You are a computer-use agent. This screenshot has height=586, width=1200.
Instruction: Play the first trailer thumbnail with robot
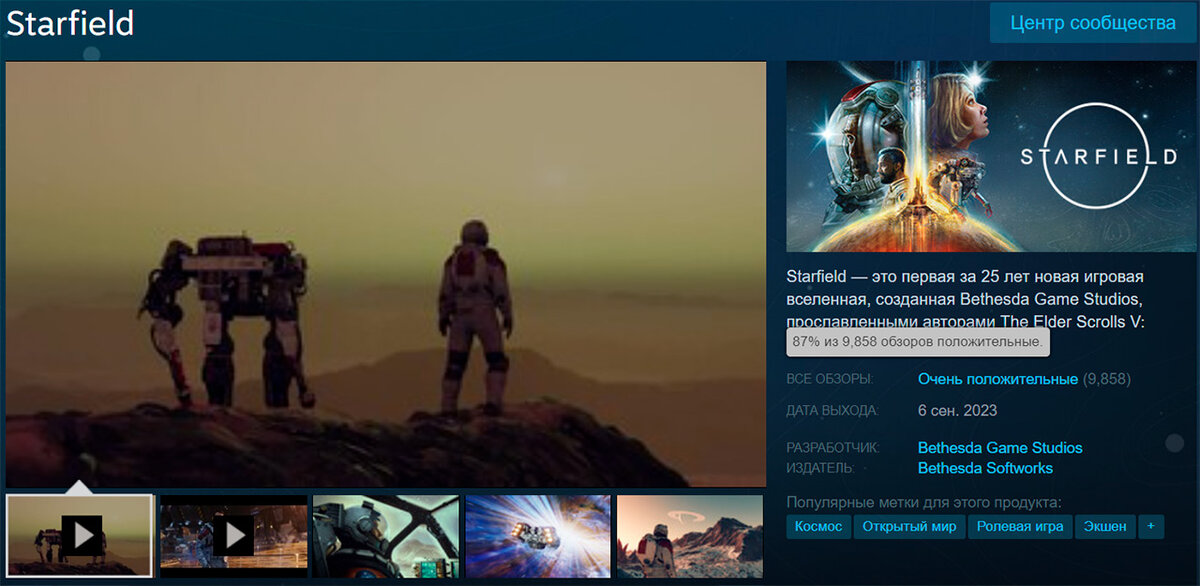pos(80,536)
